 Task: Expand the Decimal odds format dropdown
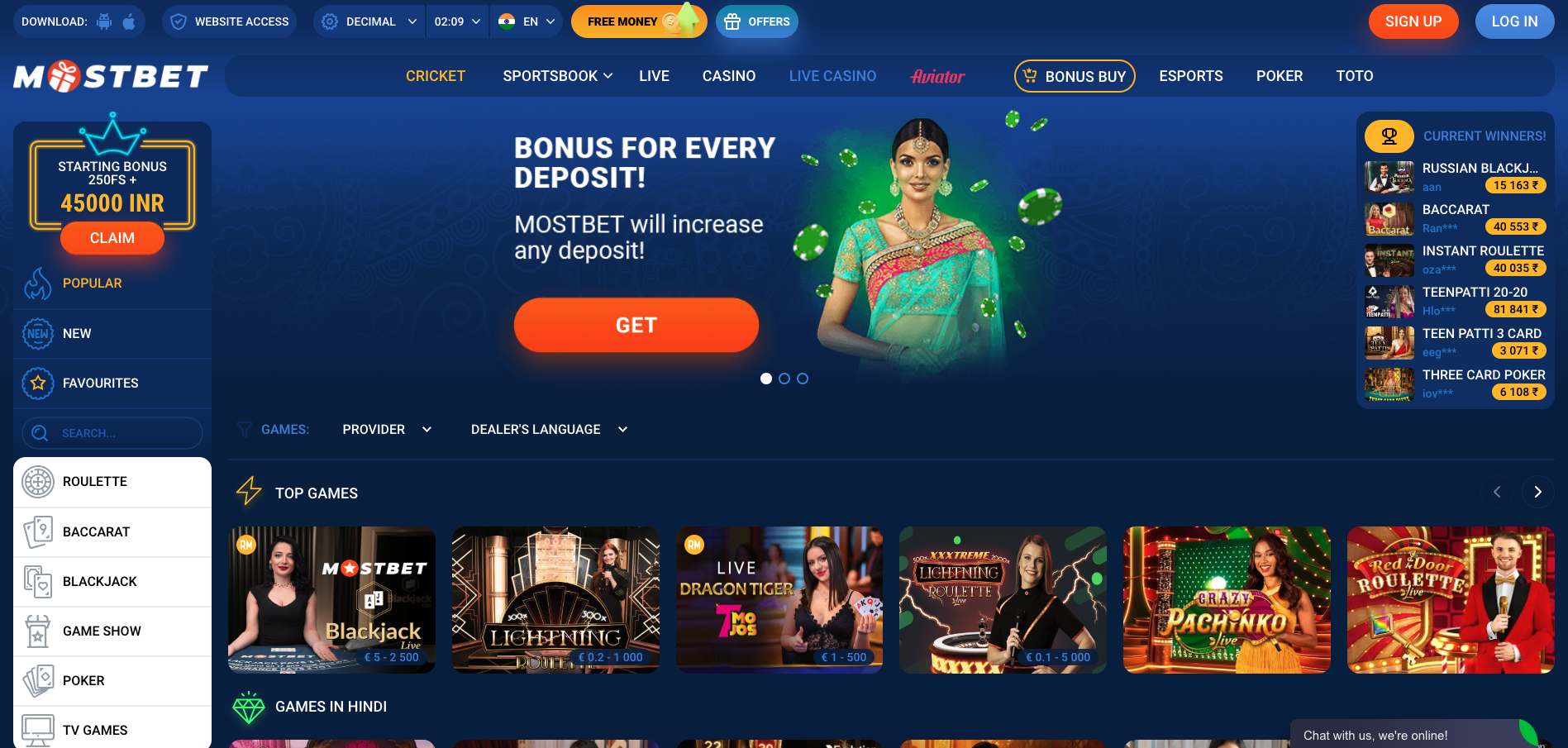pyautogui.click(x=369, y=21)
